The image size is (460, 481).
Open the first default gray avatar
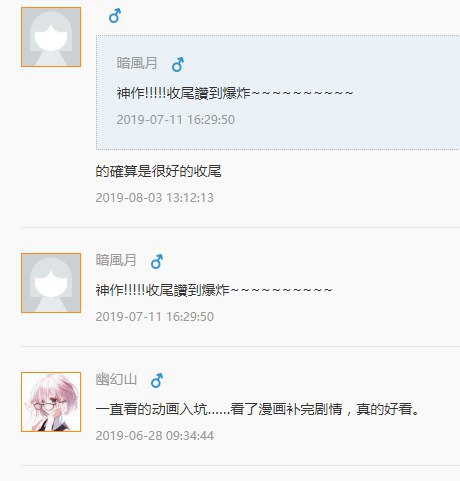51,37
